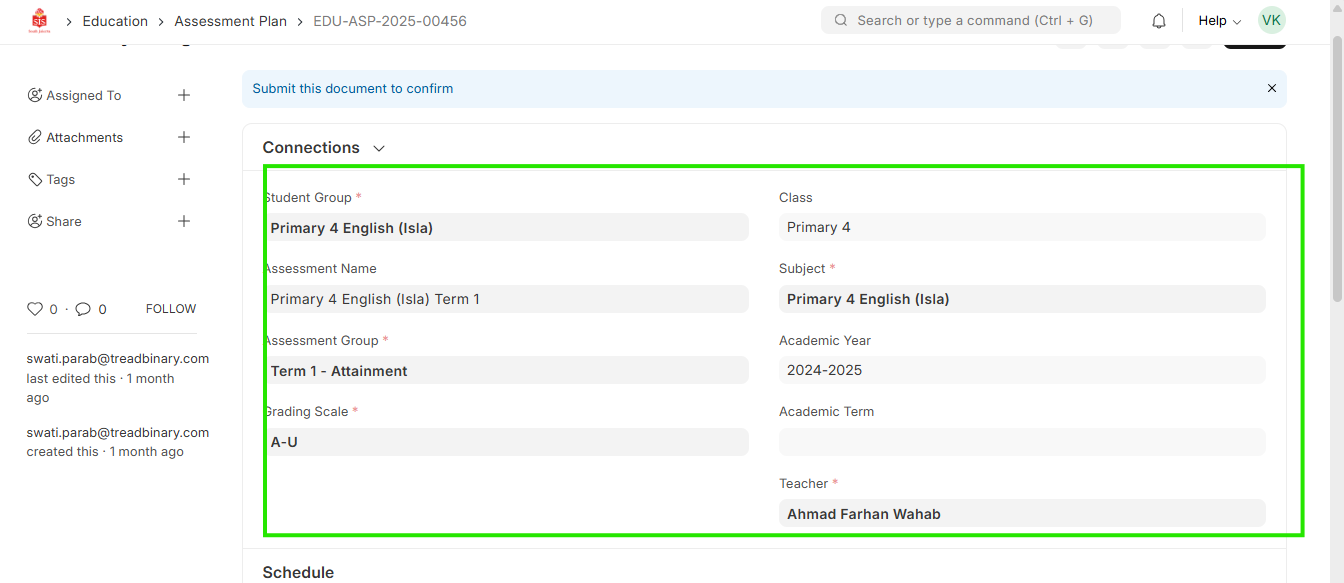
Task: Click the empty Academic Term field
Action: 1021,442
